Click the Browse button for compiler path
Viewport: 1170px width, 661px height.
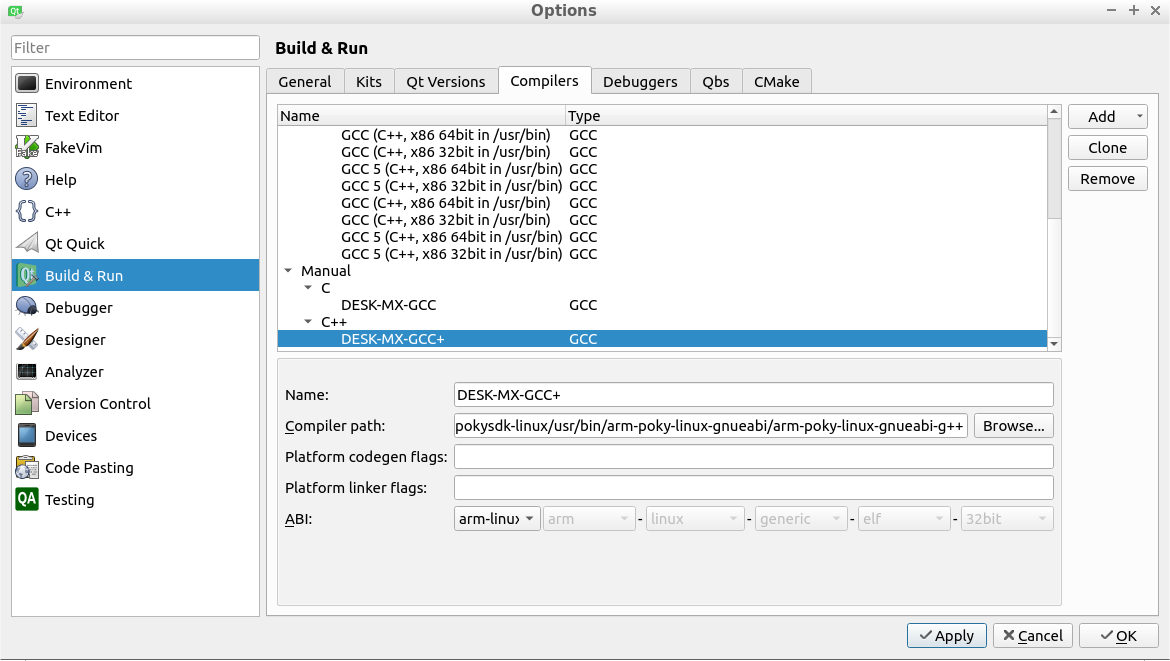tap(1013, 426)
